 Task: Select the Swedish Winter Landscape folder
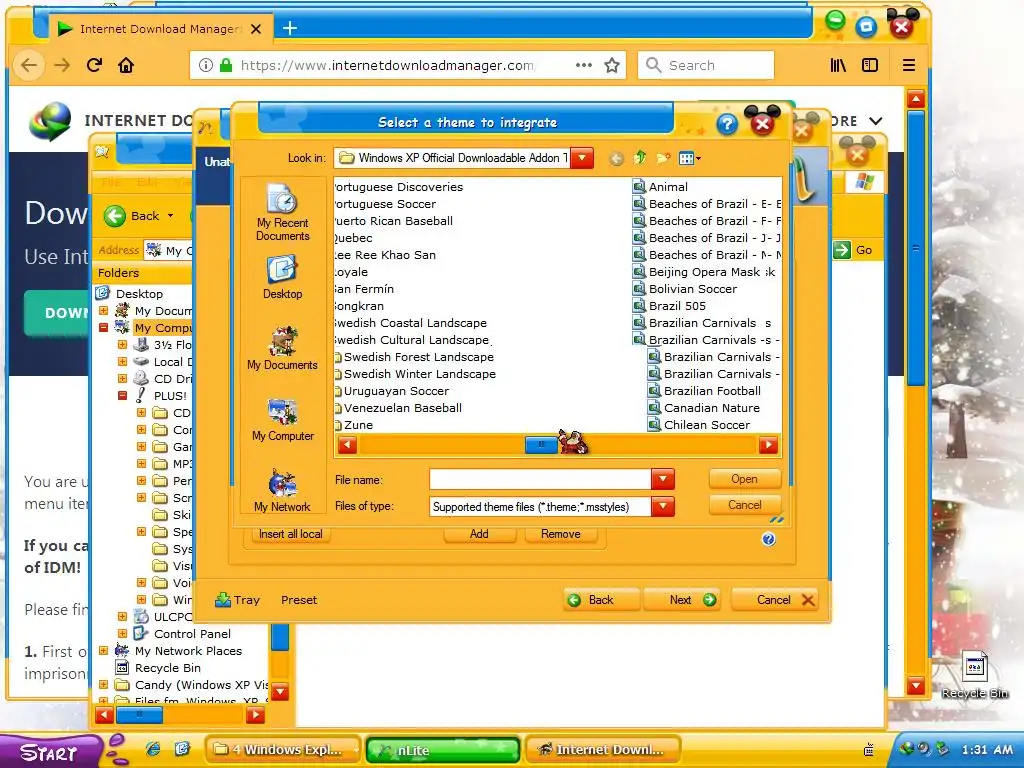point(415,374)
